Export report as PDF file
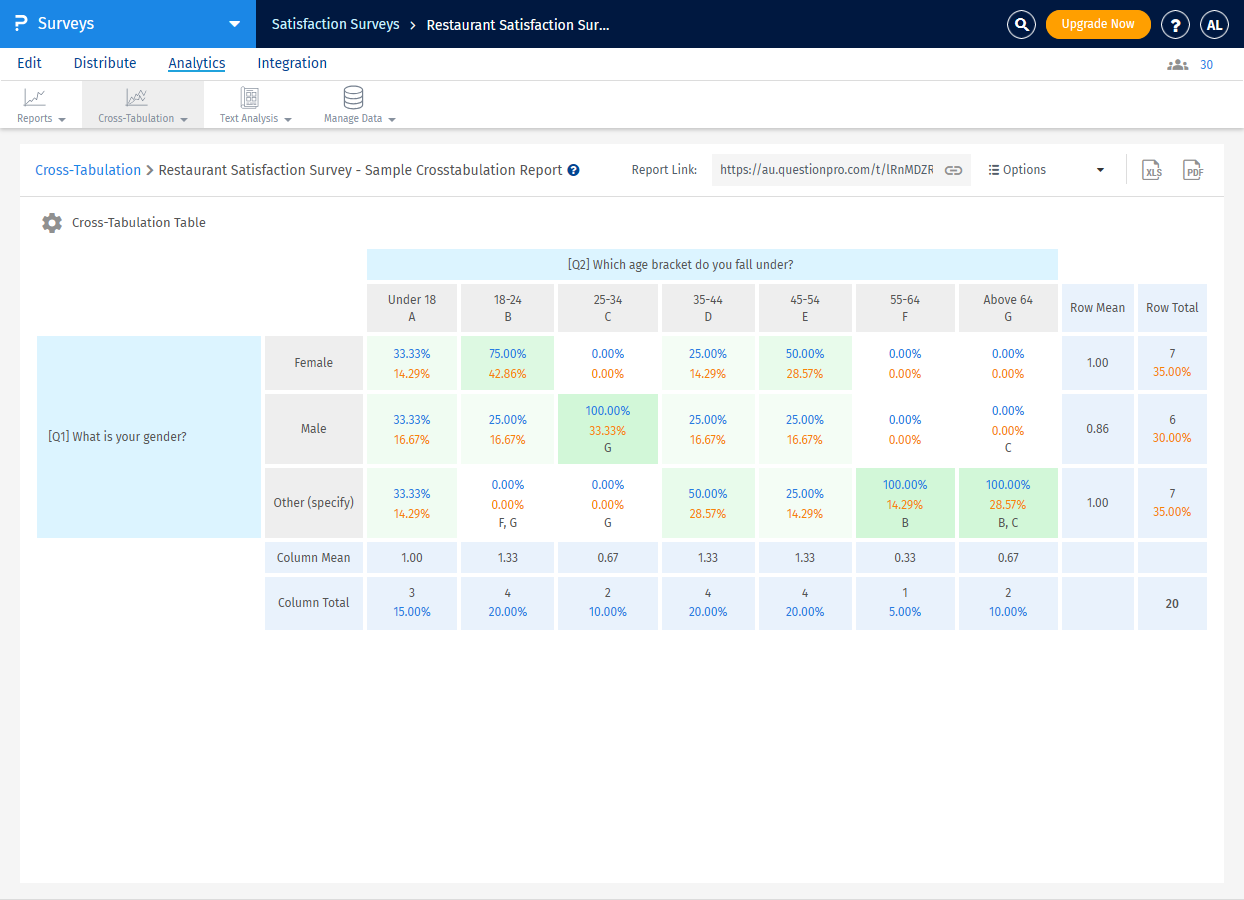Image resolution: width=1244 pixels, height=900 pixels. [1192, 170]
